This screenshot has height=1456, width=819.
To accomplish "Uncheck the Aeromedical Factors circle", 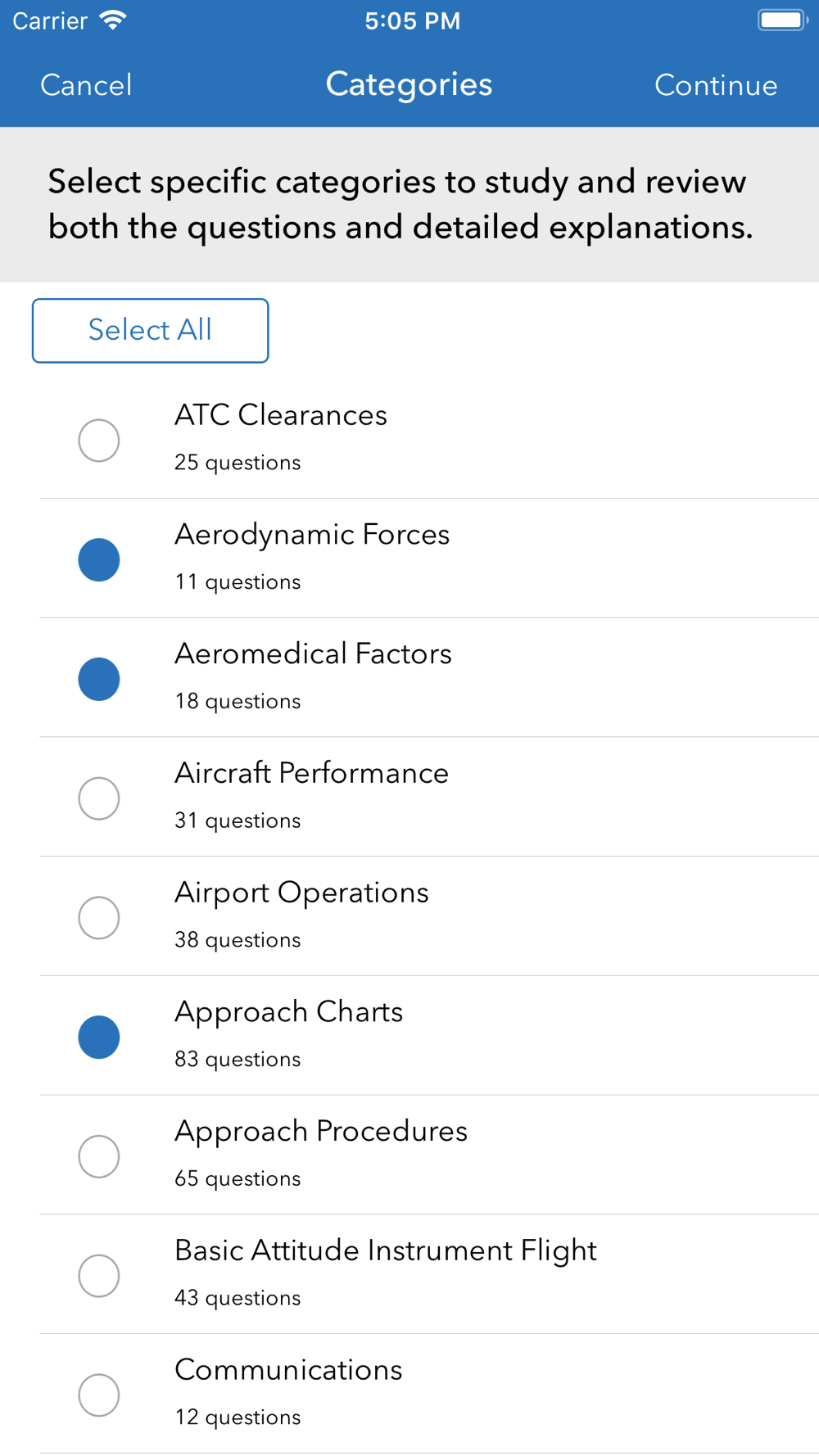I will coord(99,680).
